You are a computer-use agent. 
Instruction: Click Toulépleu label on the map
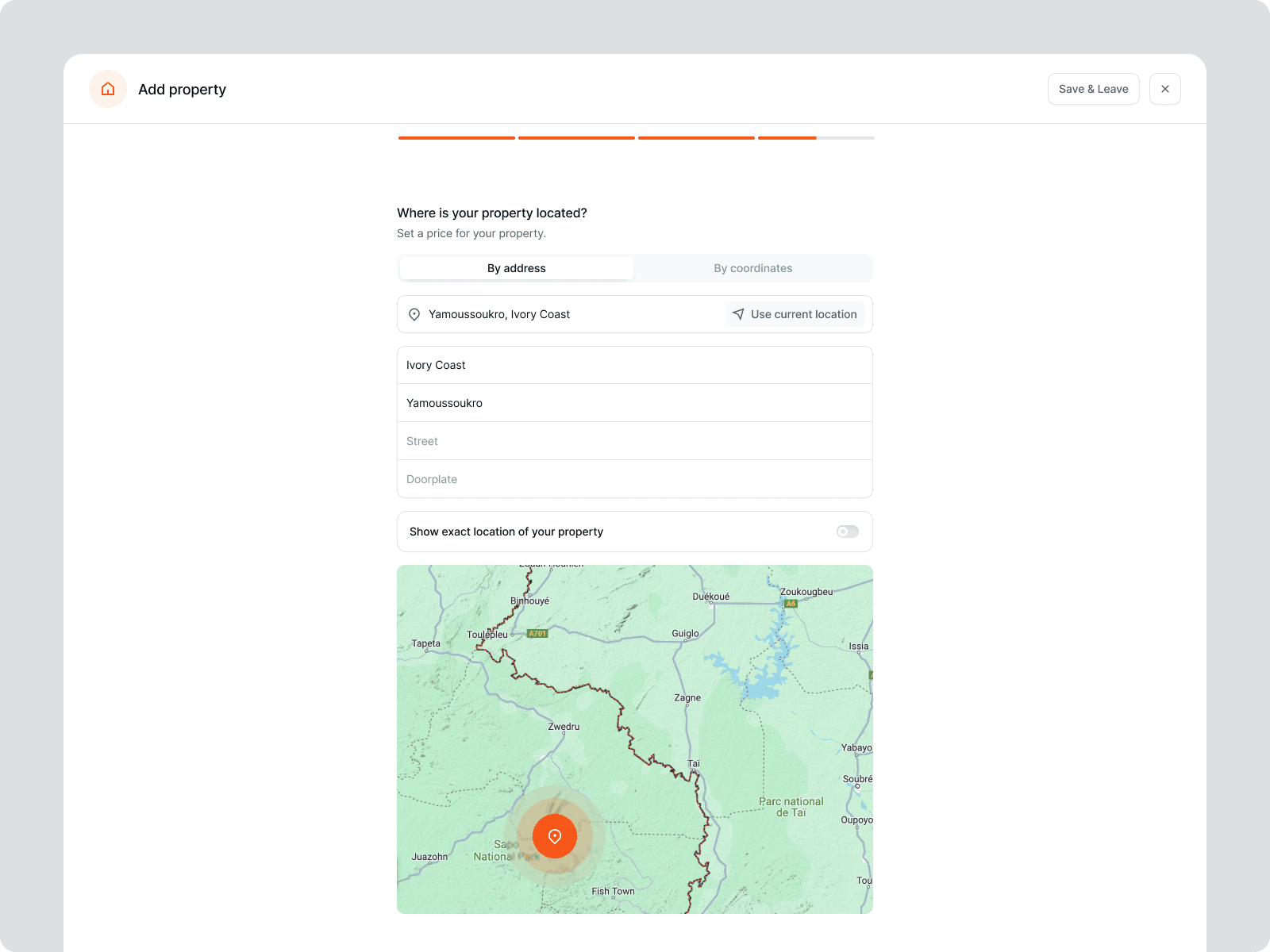[487, 635]
